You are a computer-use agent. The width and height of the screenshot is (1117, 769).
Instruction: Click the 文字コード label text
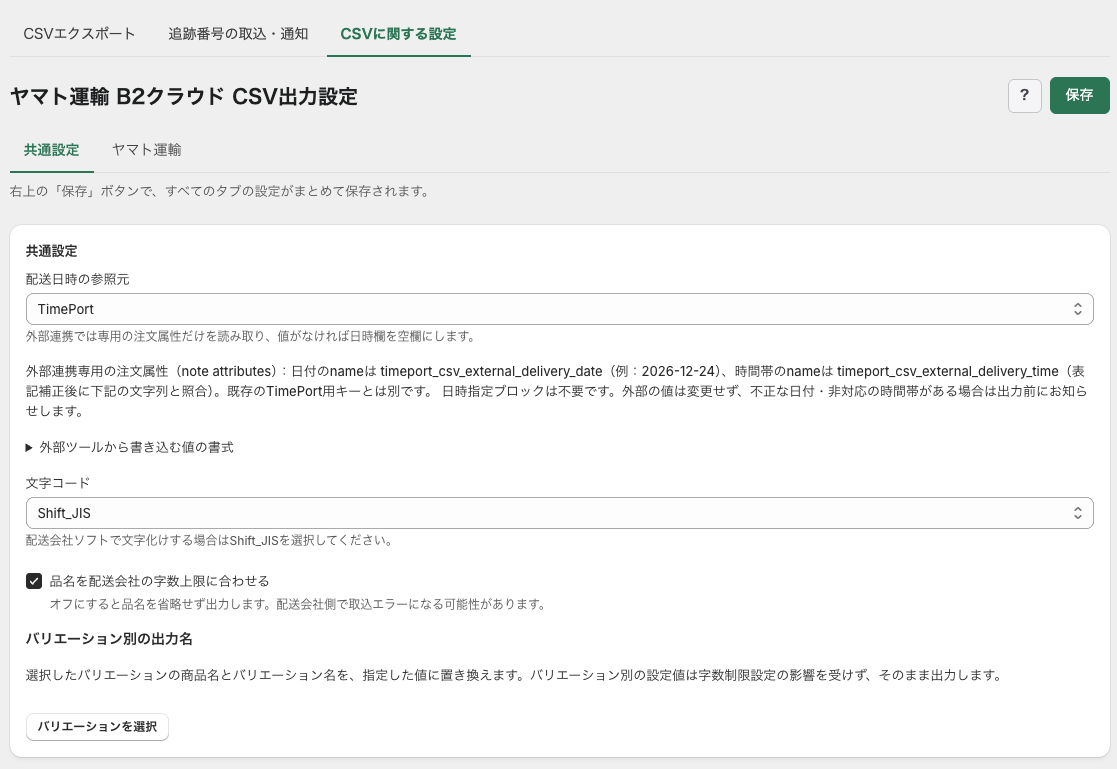(x=58, y=483)
